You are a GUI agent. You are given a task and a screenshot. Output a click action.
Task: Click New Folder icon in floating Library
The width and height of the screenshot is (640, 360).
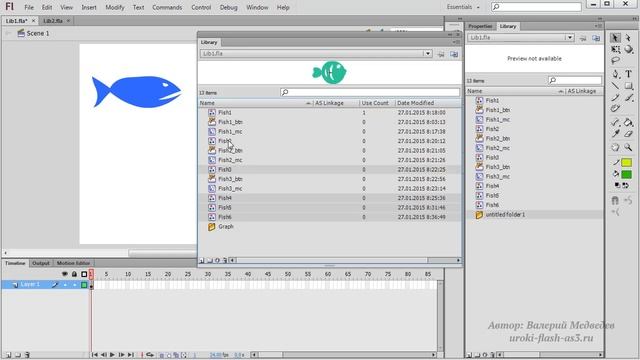tap(209, 260)
